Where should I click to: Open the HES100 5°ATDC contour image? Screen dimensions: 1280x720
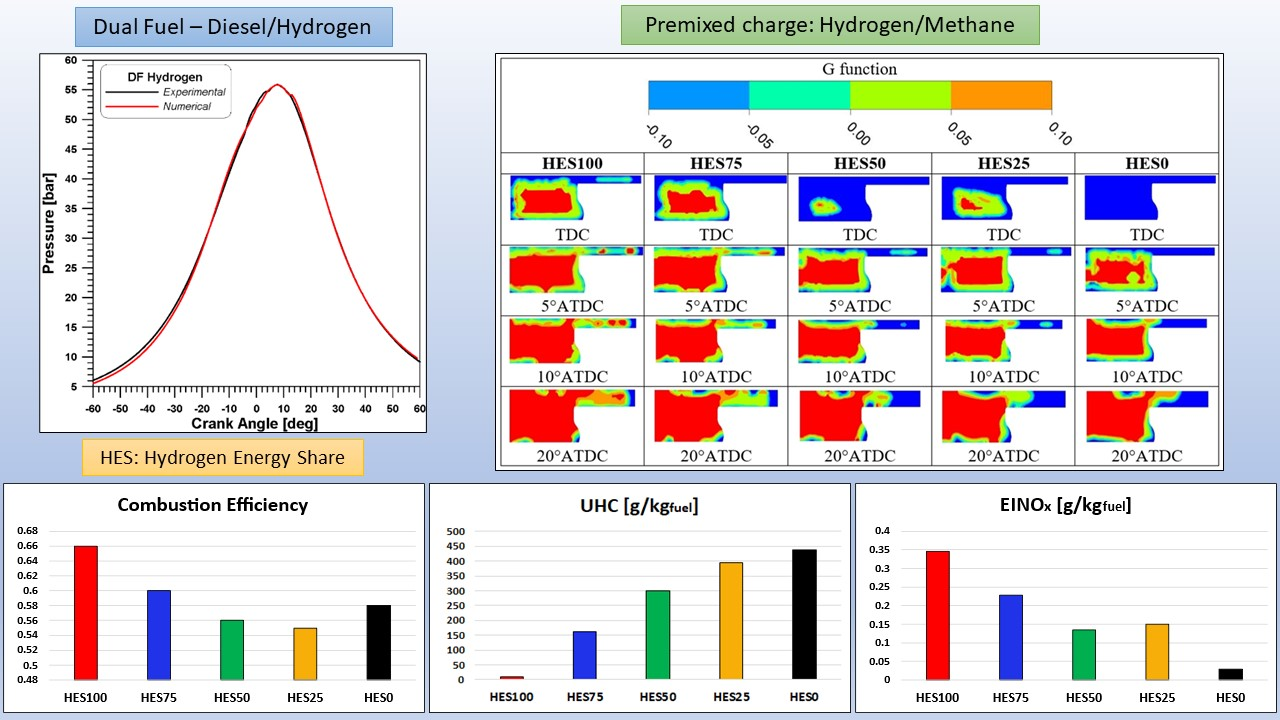click(576, 269)
